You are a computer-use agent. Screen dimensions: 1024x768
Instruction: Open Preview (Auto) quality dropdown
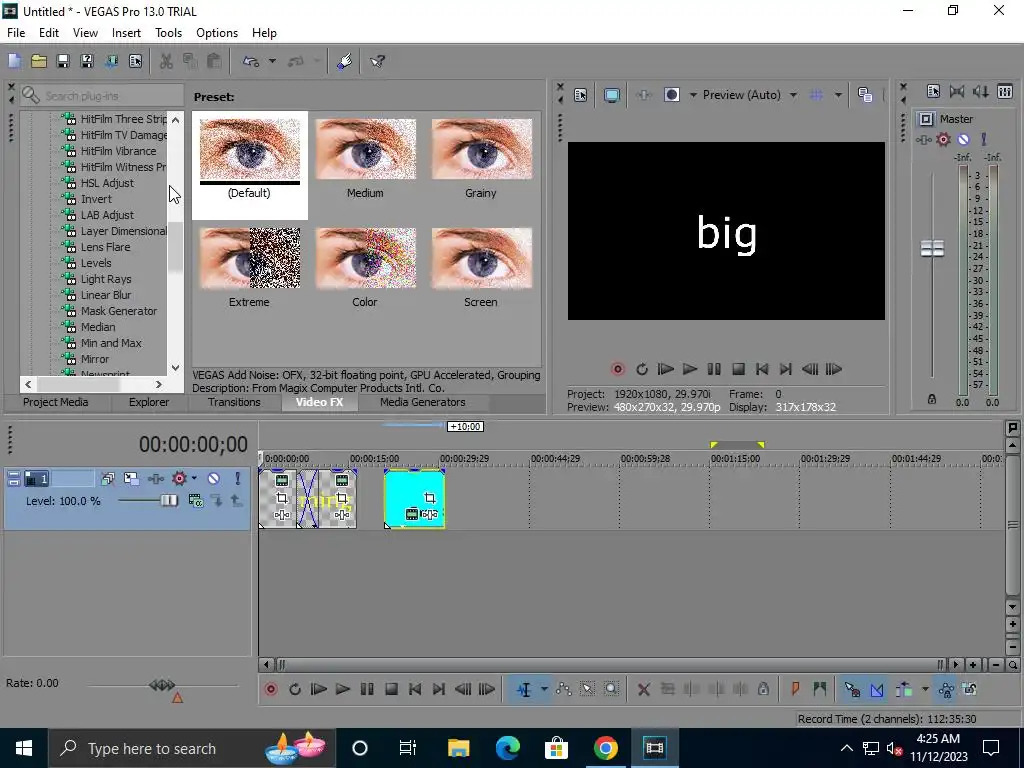click(793, 95)
